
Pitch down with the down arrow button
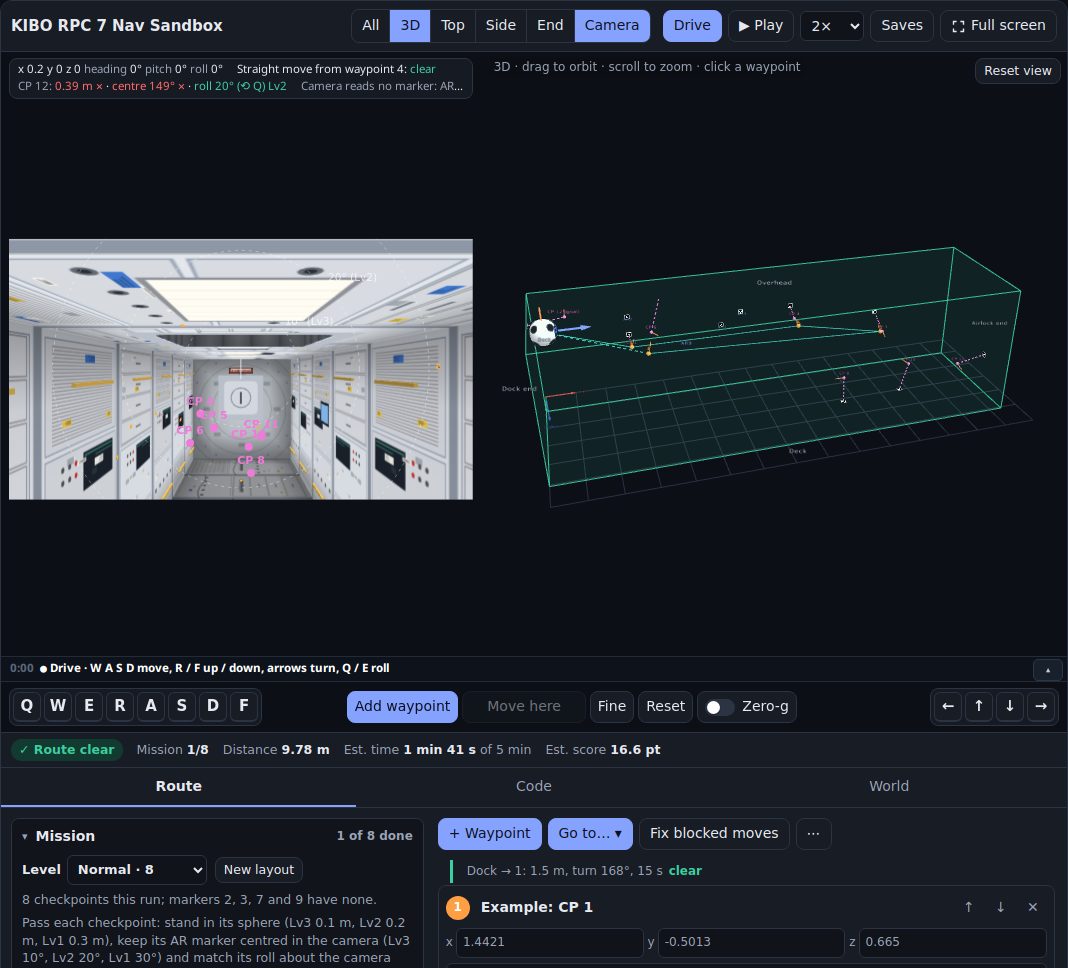click(x=1009, y=706)
